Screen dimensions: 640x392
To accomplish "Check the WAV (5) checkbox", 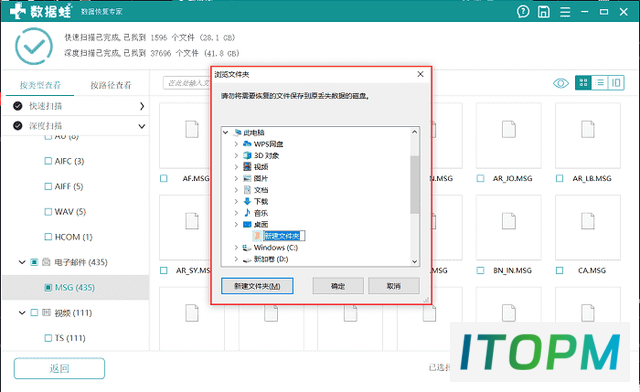I will (x=48, y=212).
